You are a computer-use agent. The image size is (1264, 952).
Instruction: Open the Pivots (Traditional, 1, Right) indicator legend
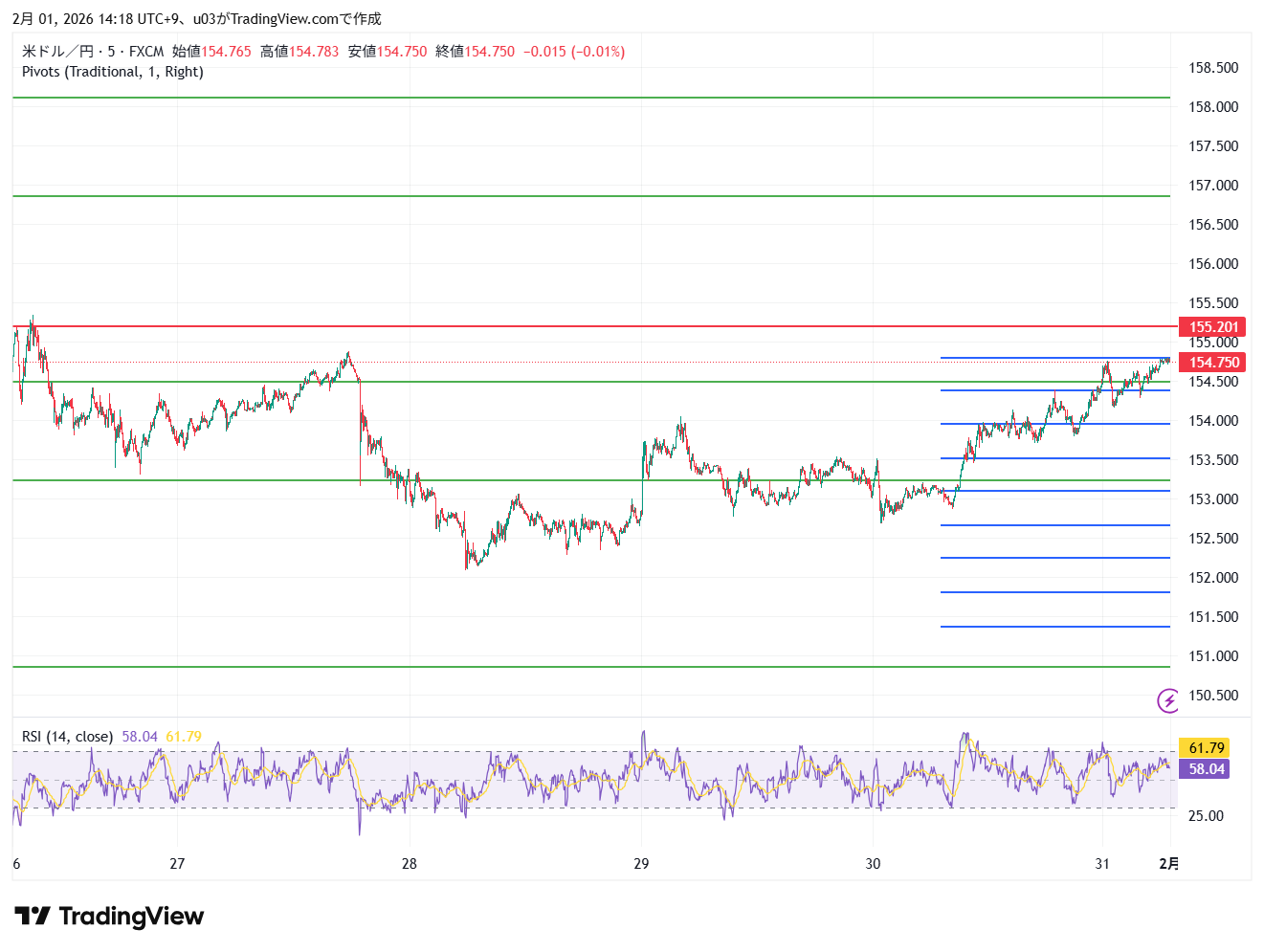pos(113,72)
